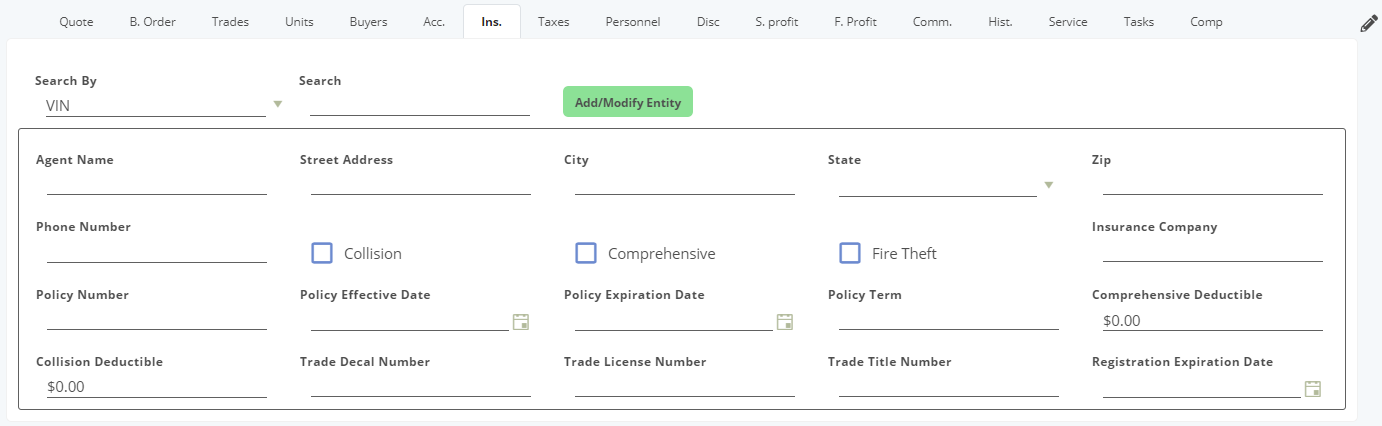The image size is (1382, 426).
Task: Open the Policy Expiration Date calendar
Action: [785, 321]
